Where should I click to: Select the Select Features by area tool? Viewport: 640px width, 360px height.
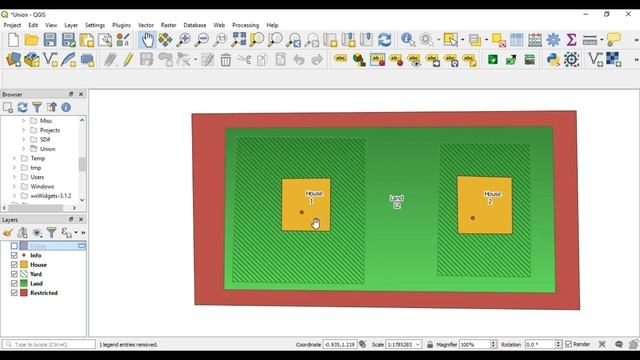click(451, 40)
